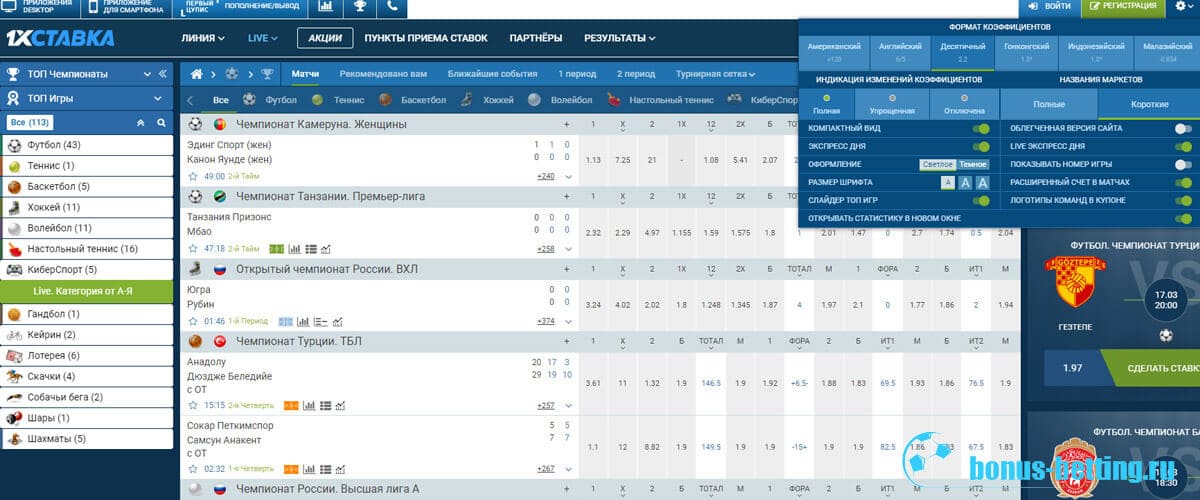Toggle Экспресс дня switch
The height and width of the screenshot is (500, 1200).
point(983,146)
